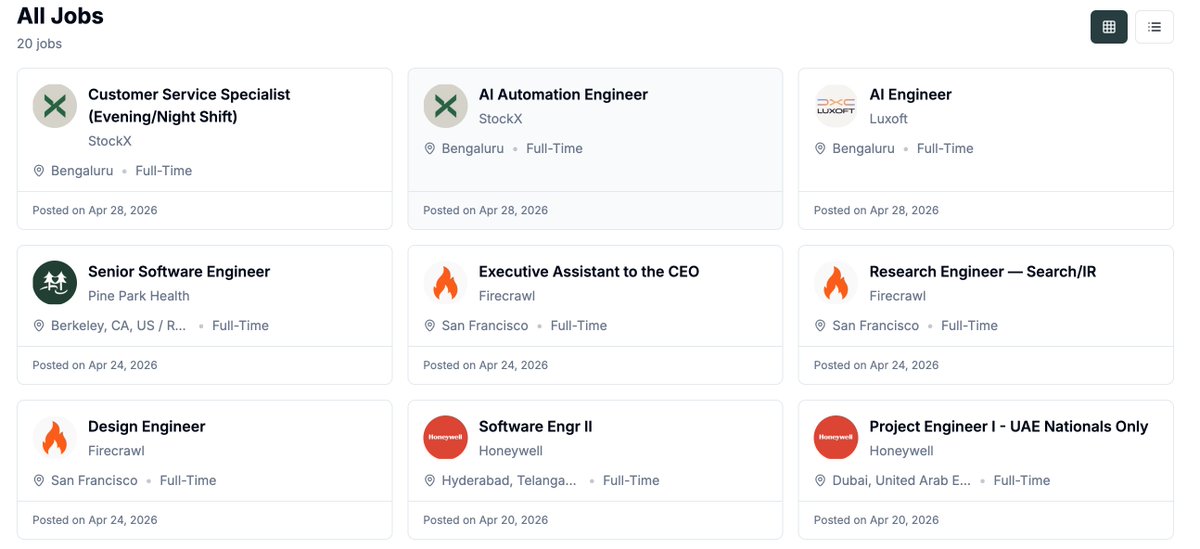Image resolution: width=1200 pixels, height=549 pixels.
Task: Click Firecrawl flame logo on Design Engineer card
Action: click(55, 438)
